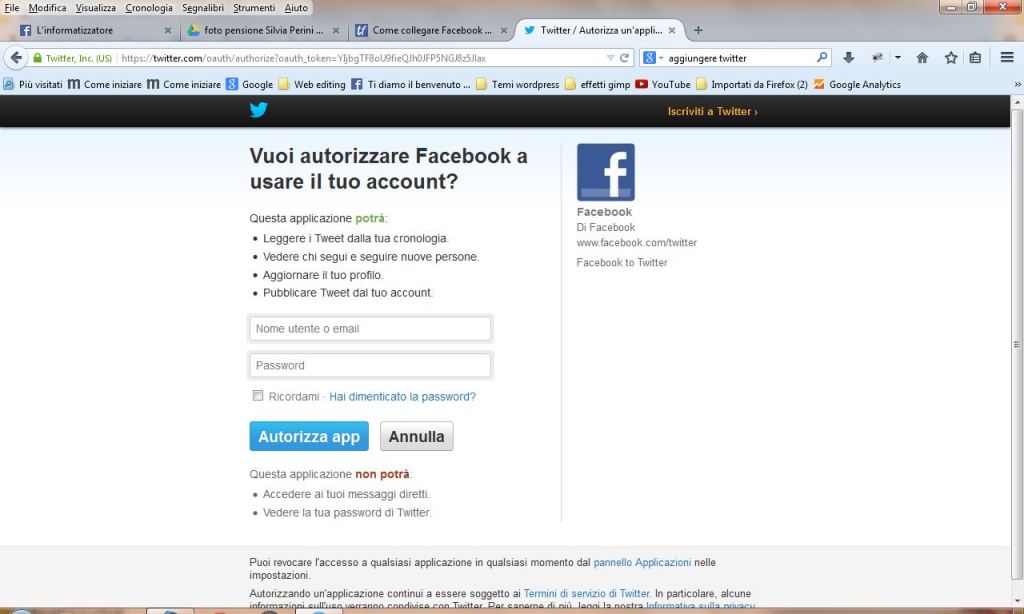Focus the Nome utente o email field
This screenshot has height=614, width=1024.
370,329
